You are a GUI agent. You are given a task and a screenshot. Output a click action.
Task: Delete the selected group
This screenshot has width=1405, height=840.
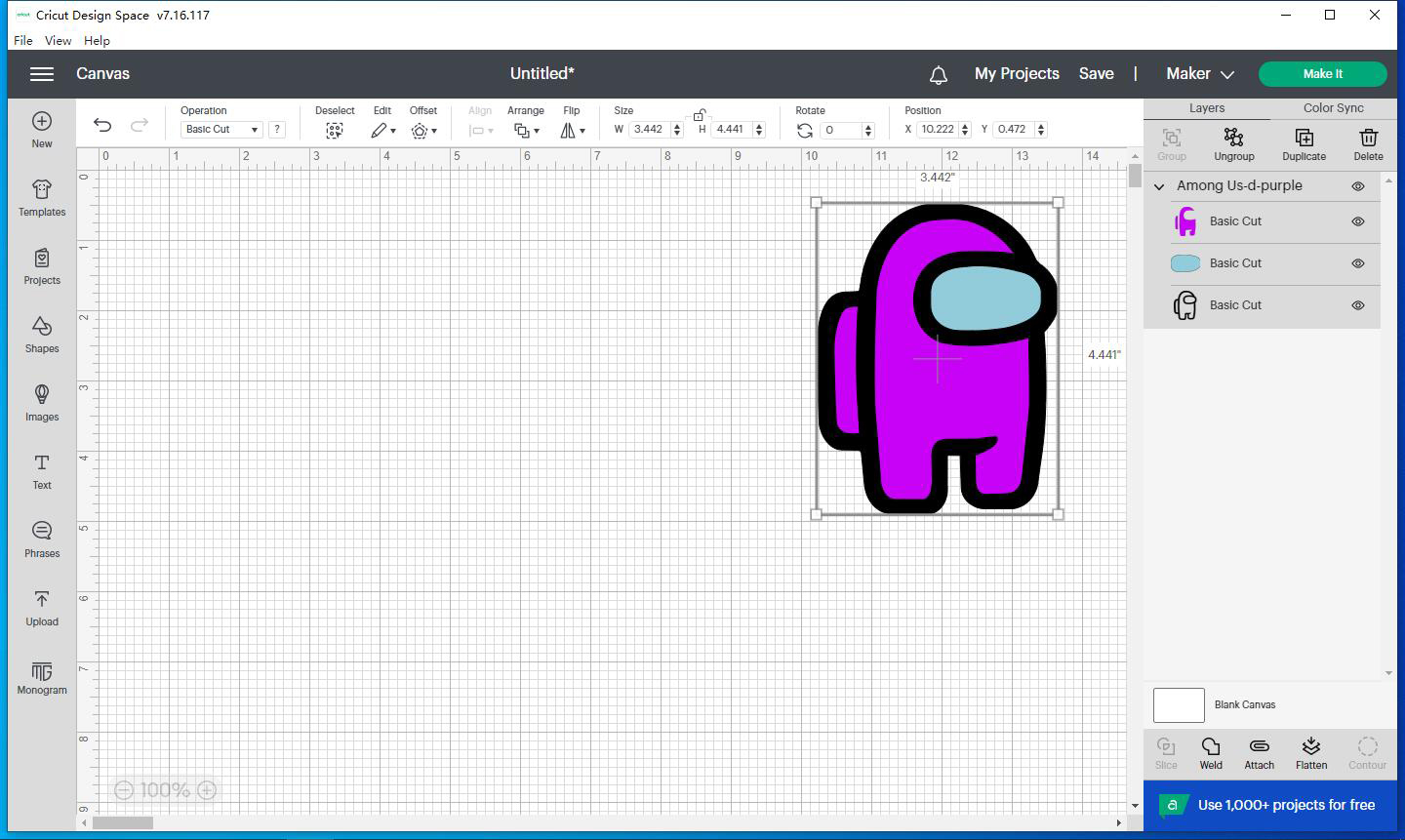tap(1368, 144)
